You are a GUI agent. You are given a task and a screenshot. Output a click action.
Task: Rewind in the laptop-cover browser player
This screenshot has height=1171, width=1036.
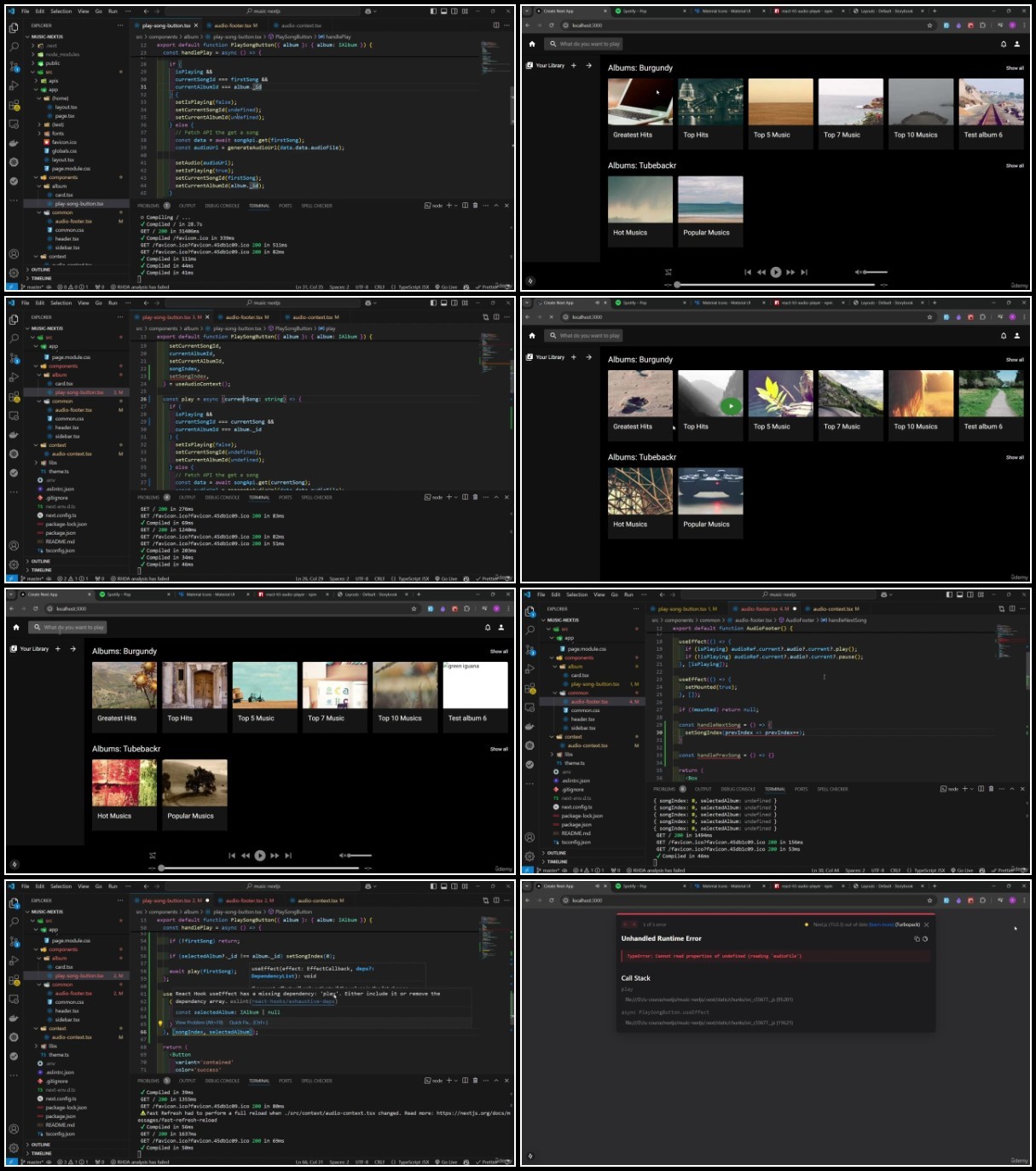[761, 272]
